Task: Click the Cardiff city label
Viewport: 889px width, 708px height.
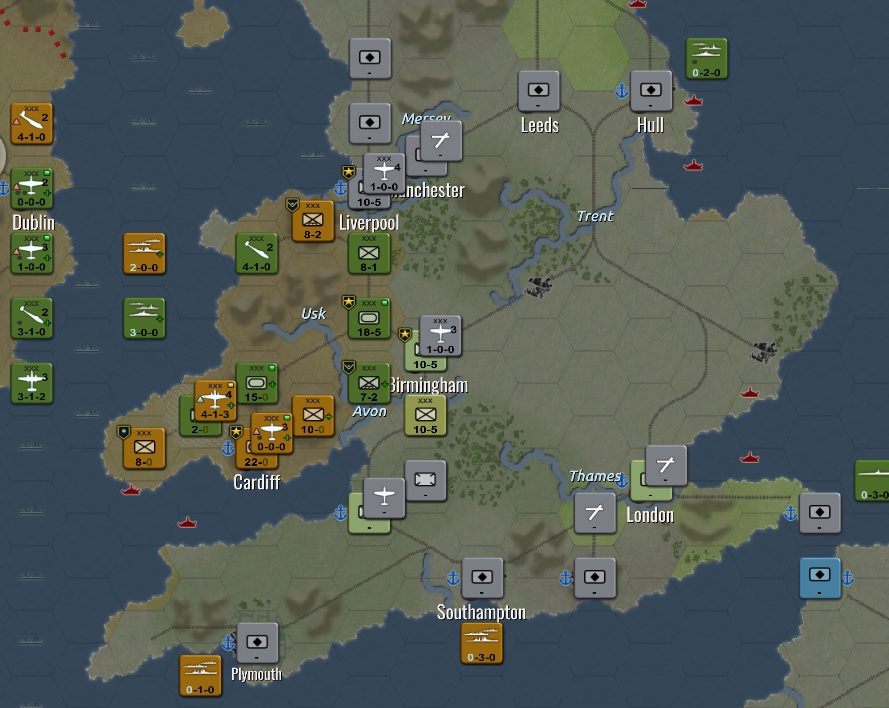Action: [x=257, y=482]
